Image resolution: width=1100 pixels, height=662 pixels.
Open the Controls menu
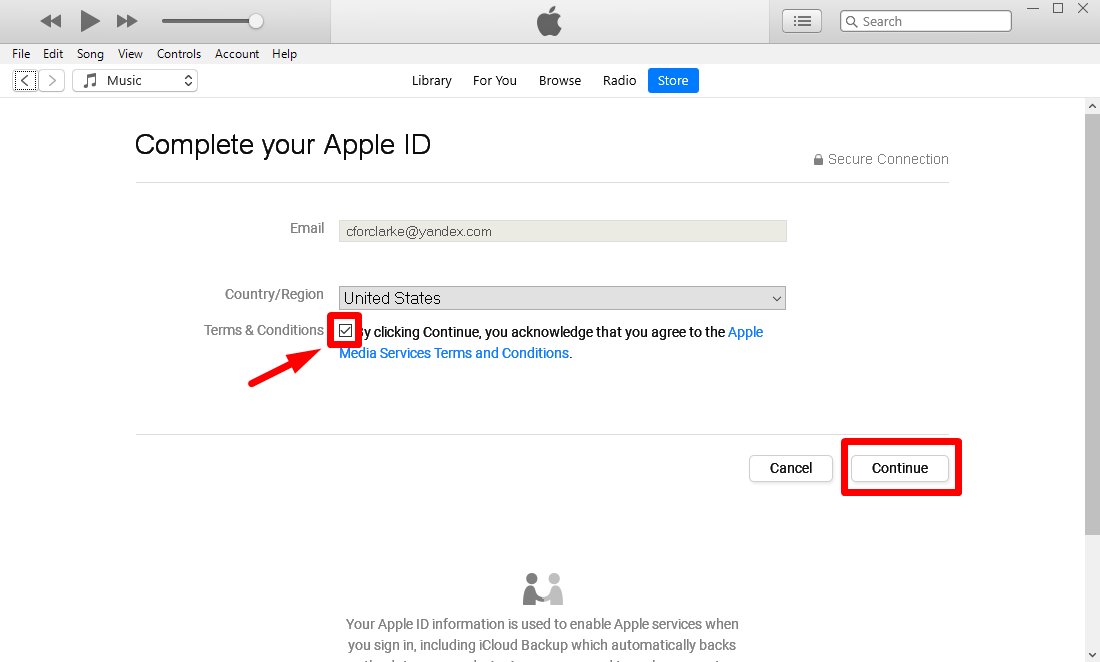pyautogui.click(x=179, y=54)
